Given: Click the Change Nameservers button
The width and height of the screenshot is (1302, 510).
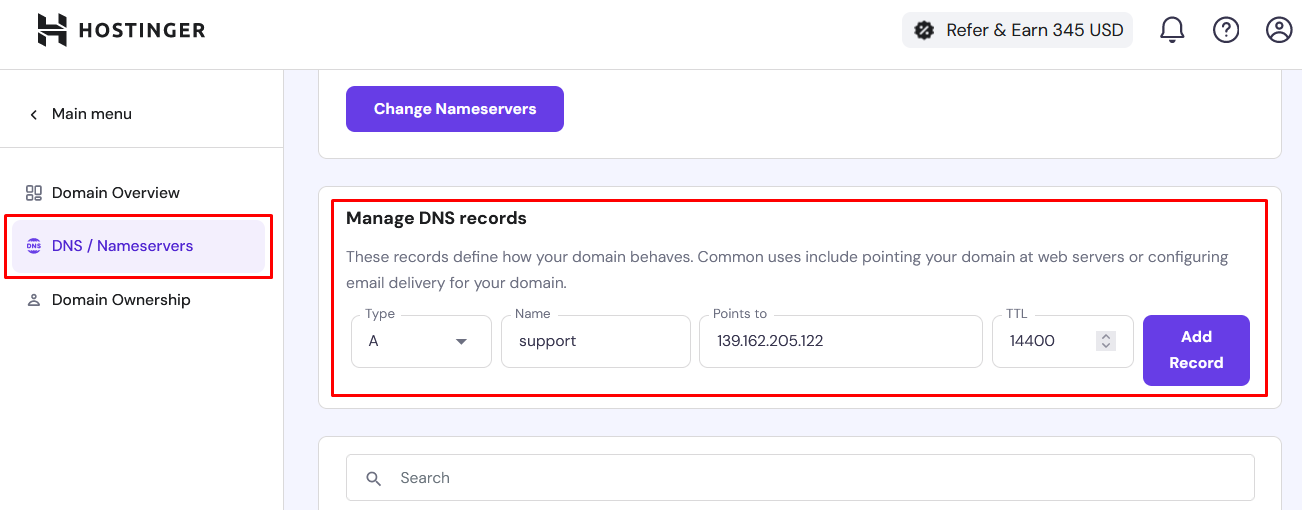Looking at the screenshot, I should click(455, 109).
